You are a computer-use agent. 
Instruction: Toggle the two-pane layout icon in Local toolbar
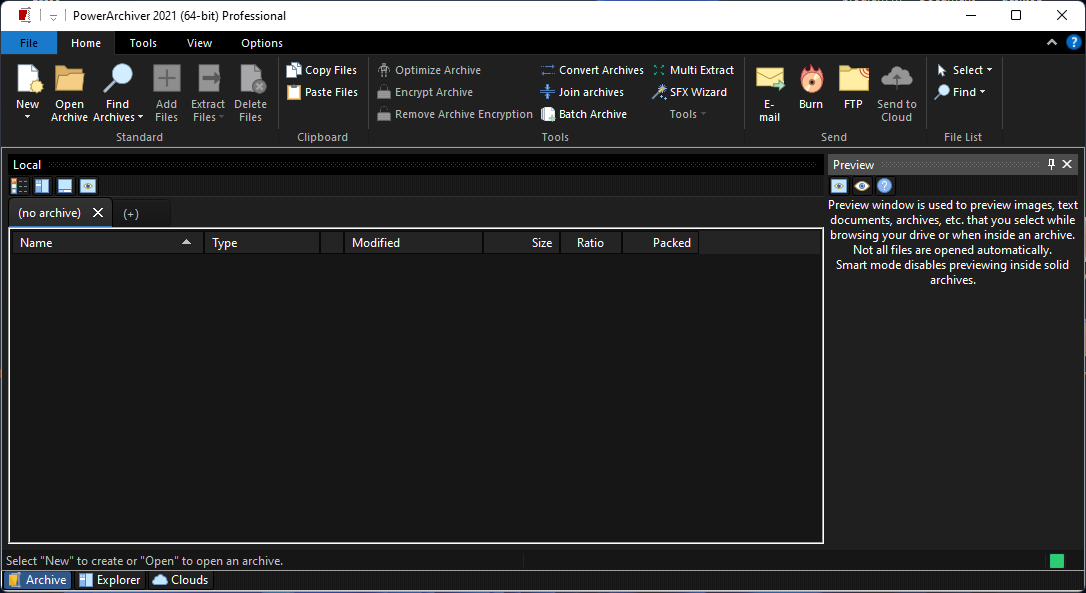coord(42,186)
